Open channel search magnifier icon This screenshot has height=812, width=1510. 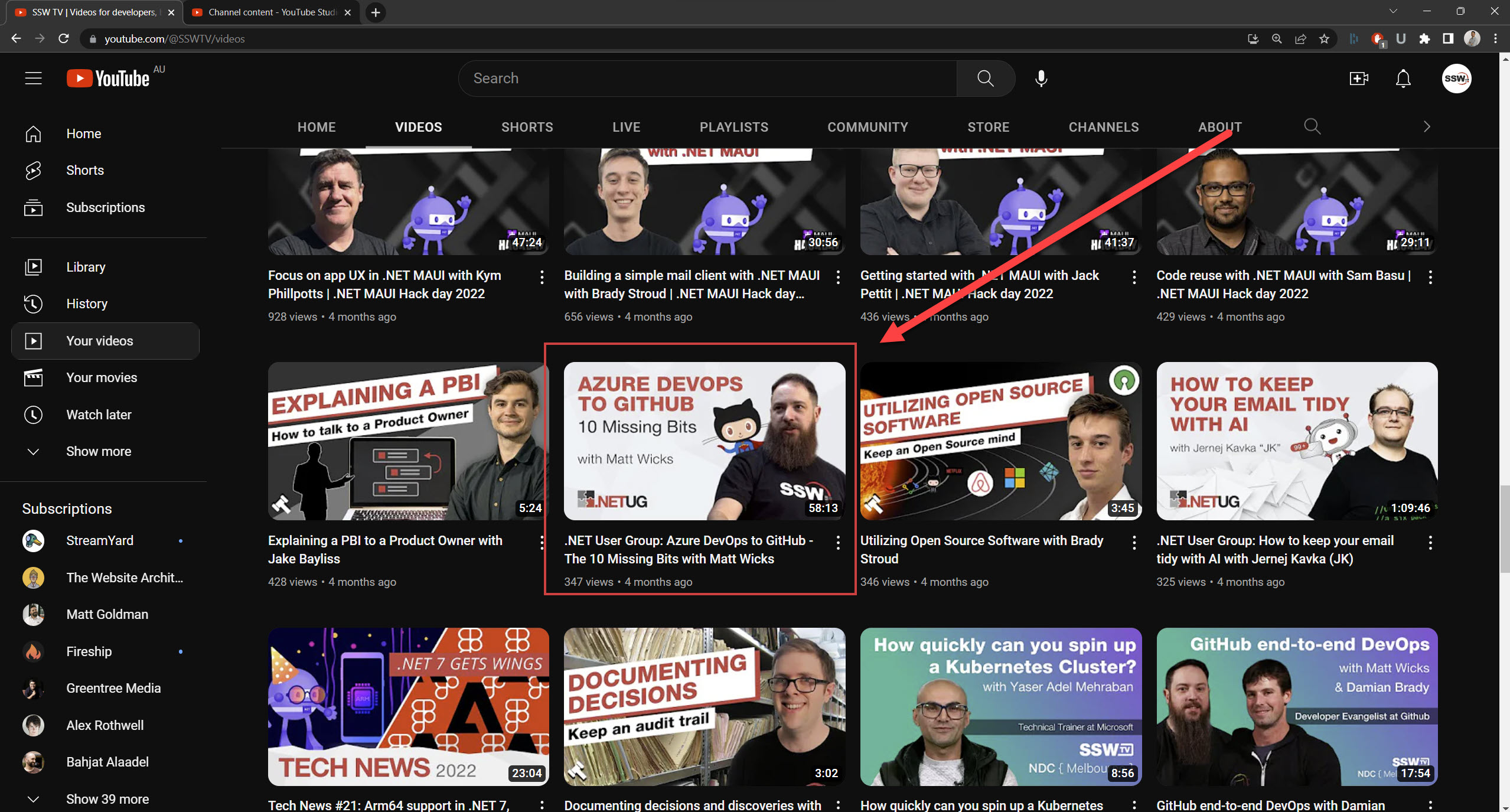[1312, 126]
